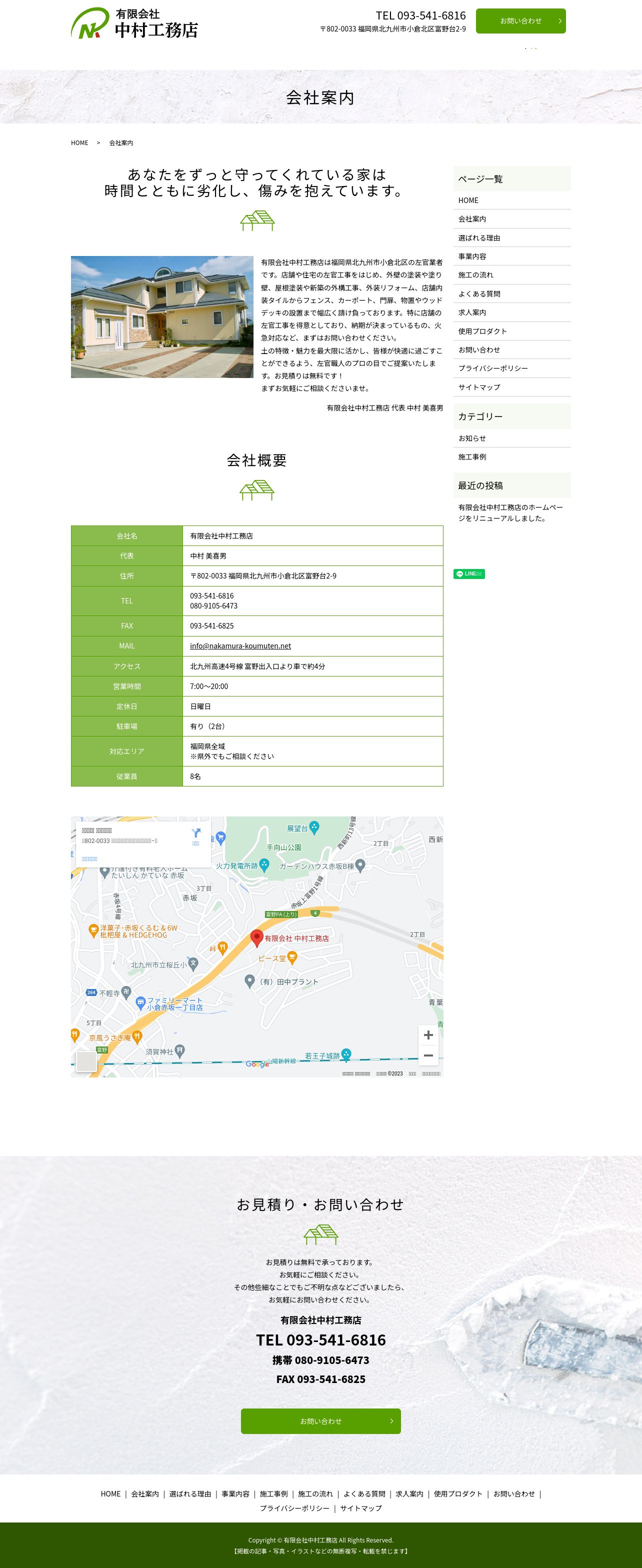Click the enlarge map link in info card
This screenshot has height=1568, width=642.
click(x=89, y=859)
